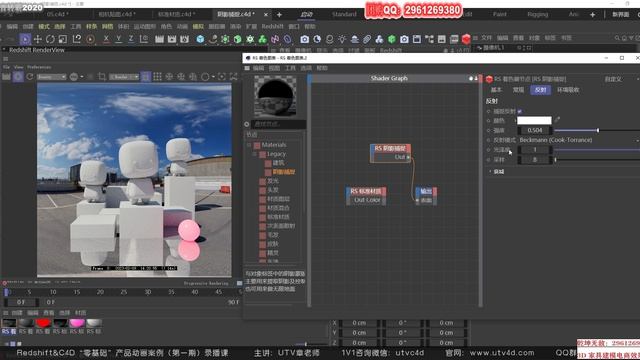Click the spline pen tool icon
Screen dimensions: 640x360
[213, 39]
